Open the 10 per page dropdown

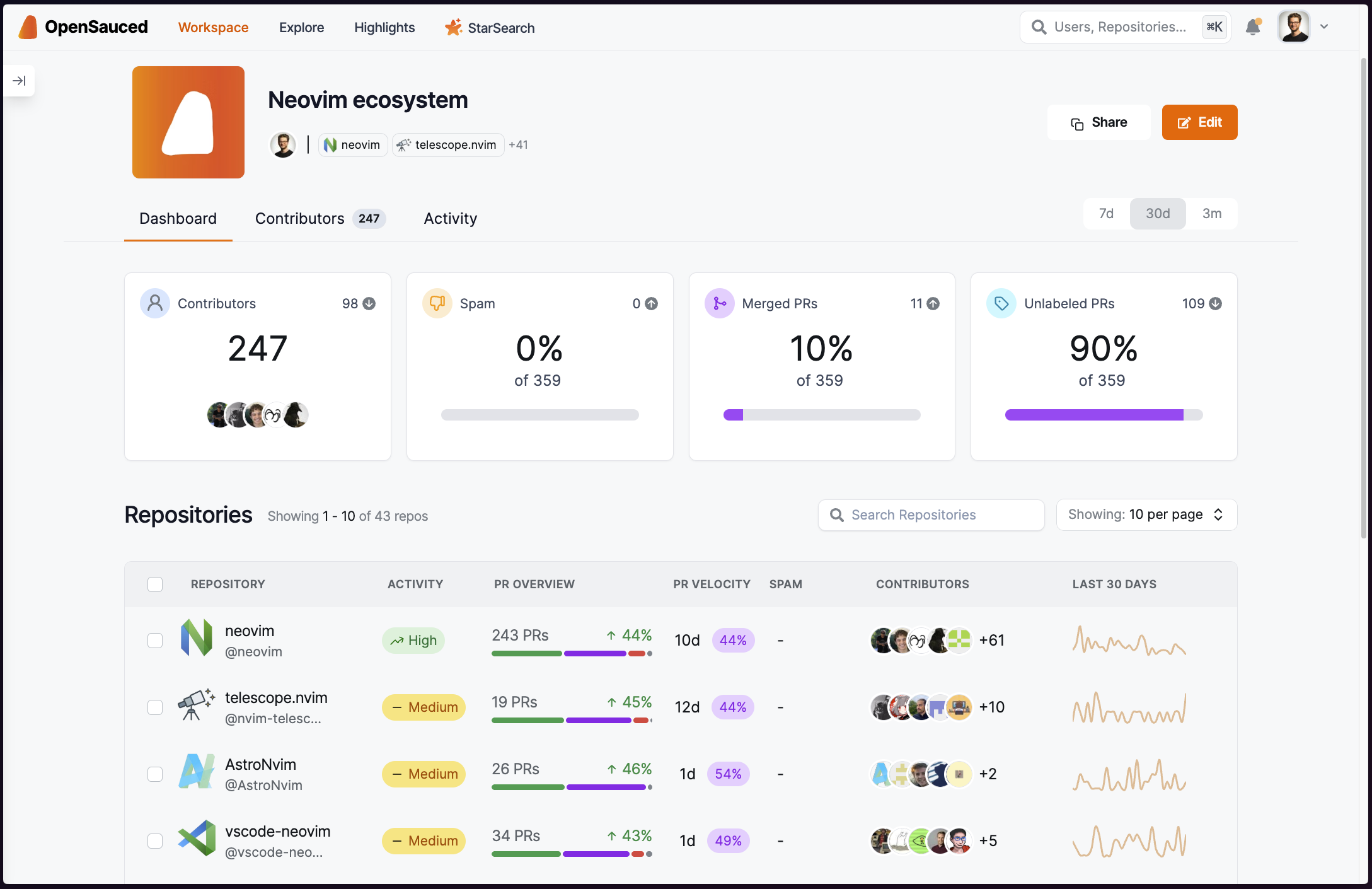(1146, 514)
